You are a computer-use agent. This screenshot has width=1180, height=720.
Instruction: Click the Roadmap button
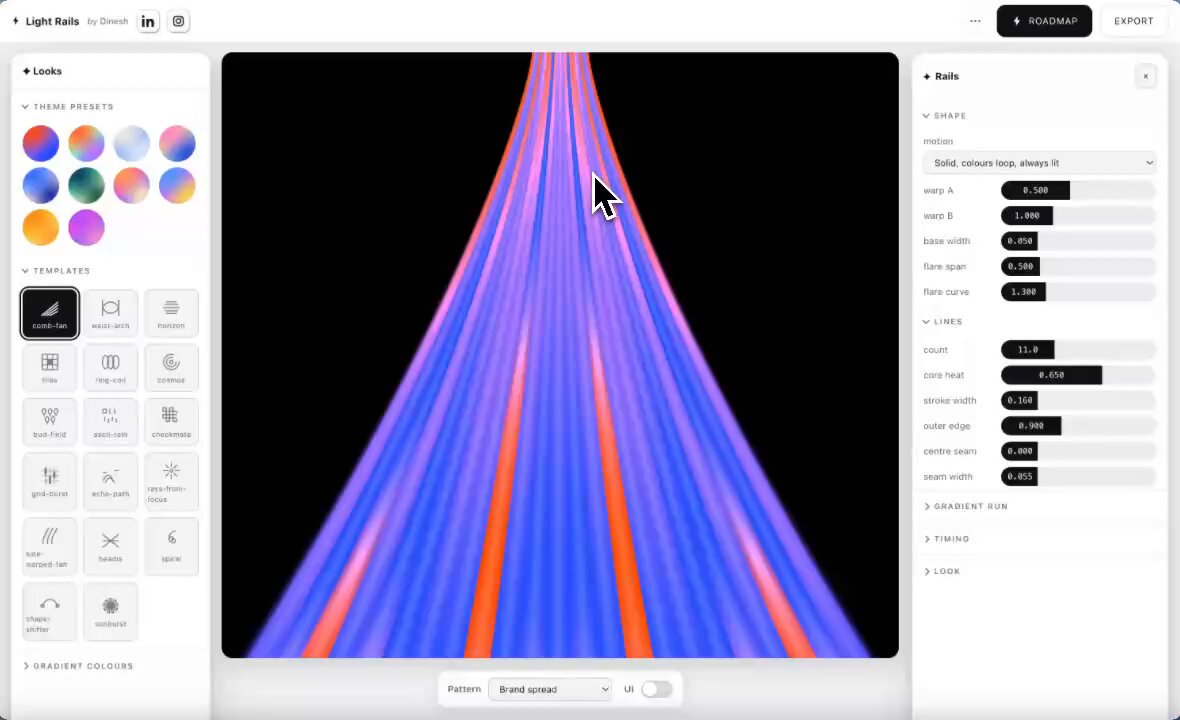(1044, 21)
